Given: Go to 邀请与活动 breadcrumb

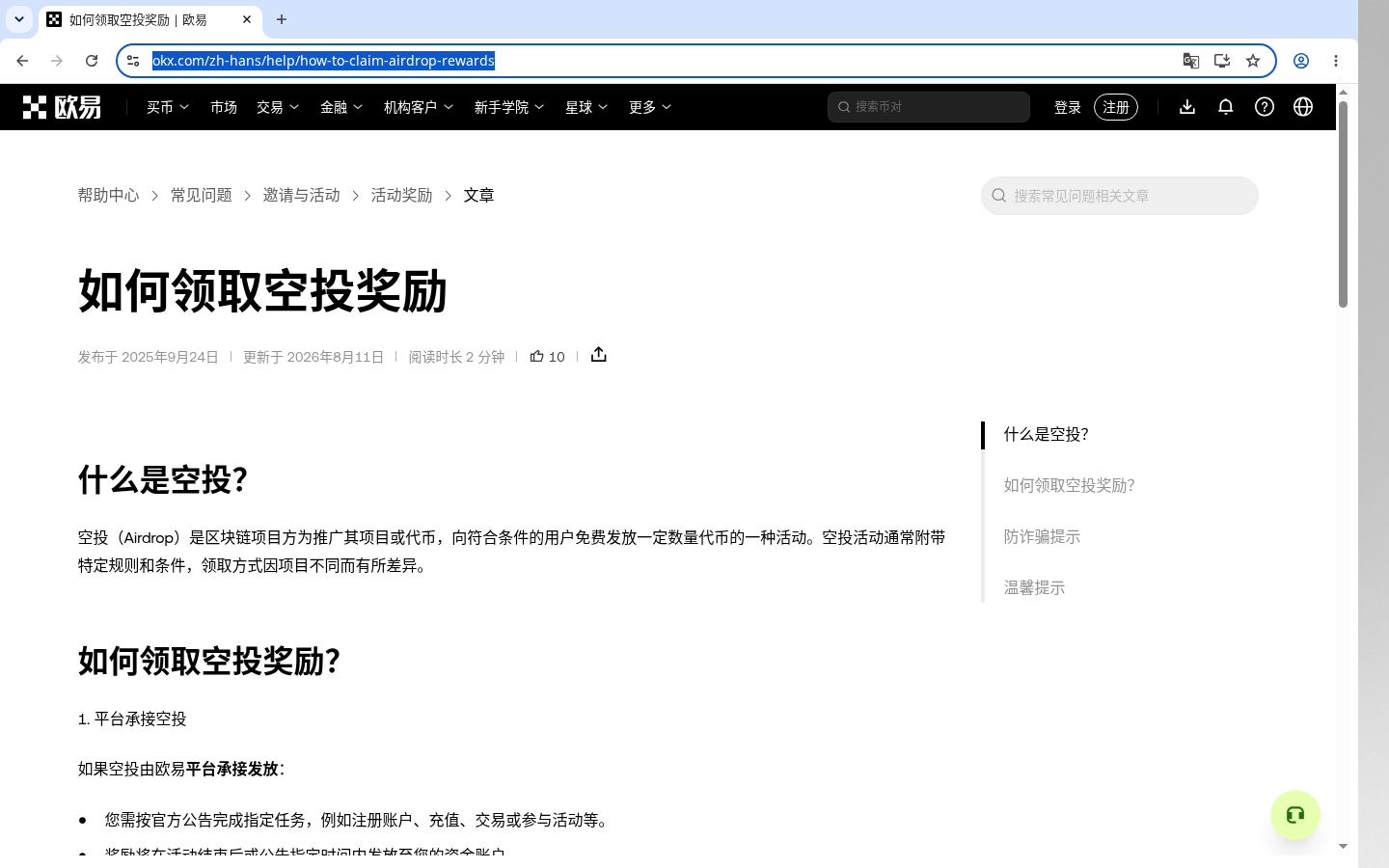Looking at the screenshot, I should (x=302, y=195).
